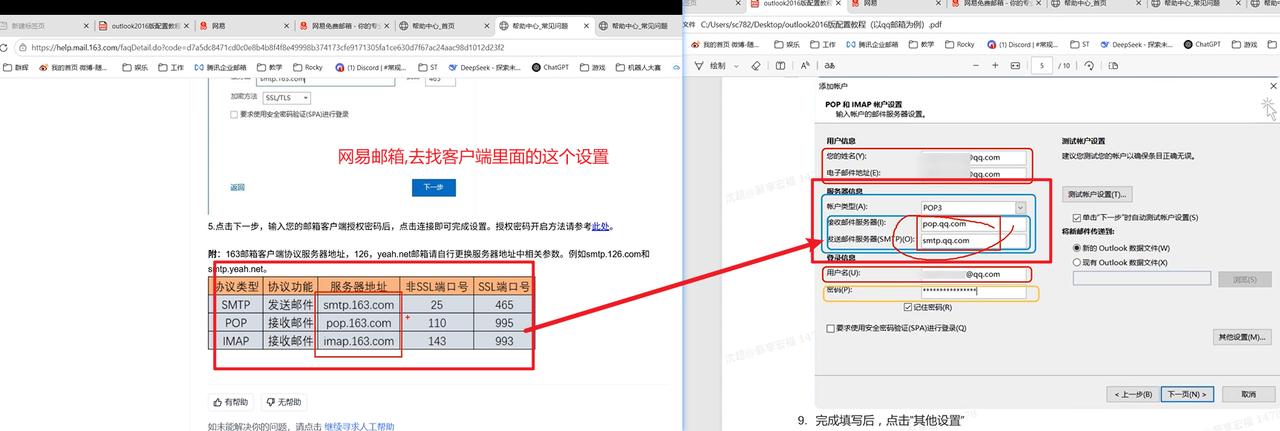Screen dimensions: 1280x431
Task: Open 继续寻求人工帮助 link
Action: (359, 427)
